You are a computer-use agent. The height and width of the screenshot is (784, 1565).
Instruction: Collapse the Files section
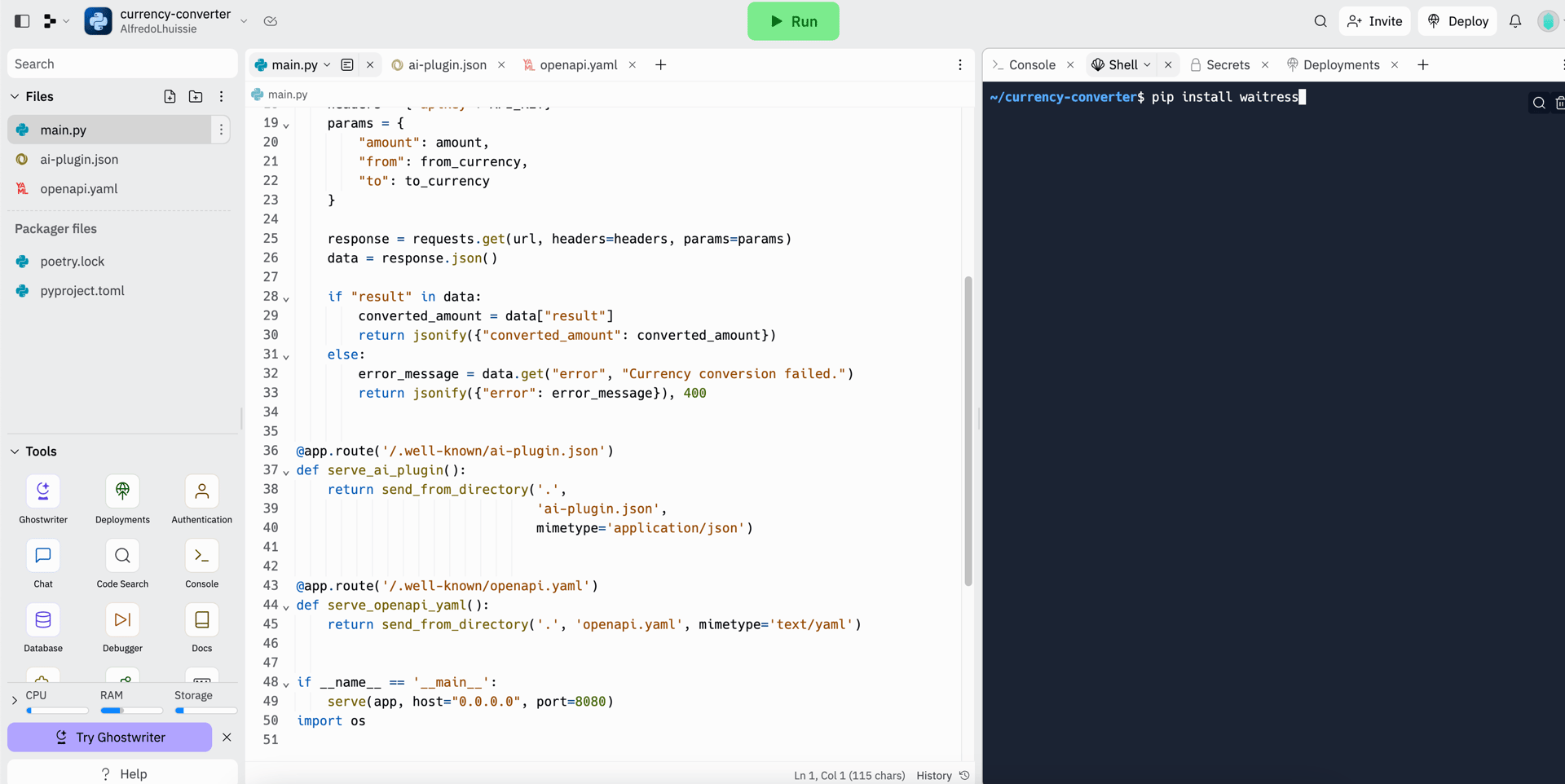click(x=15, y=96)
